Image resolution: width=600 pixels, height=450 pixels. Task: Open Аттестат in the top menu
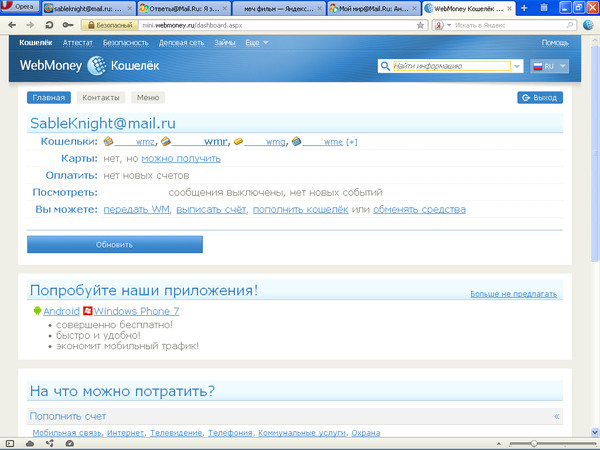pos(78,43)
